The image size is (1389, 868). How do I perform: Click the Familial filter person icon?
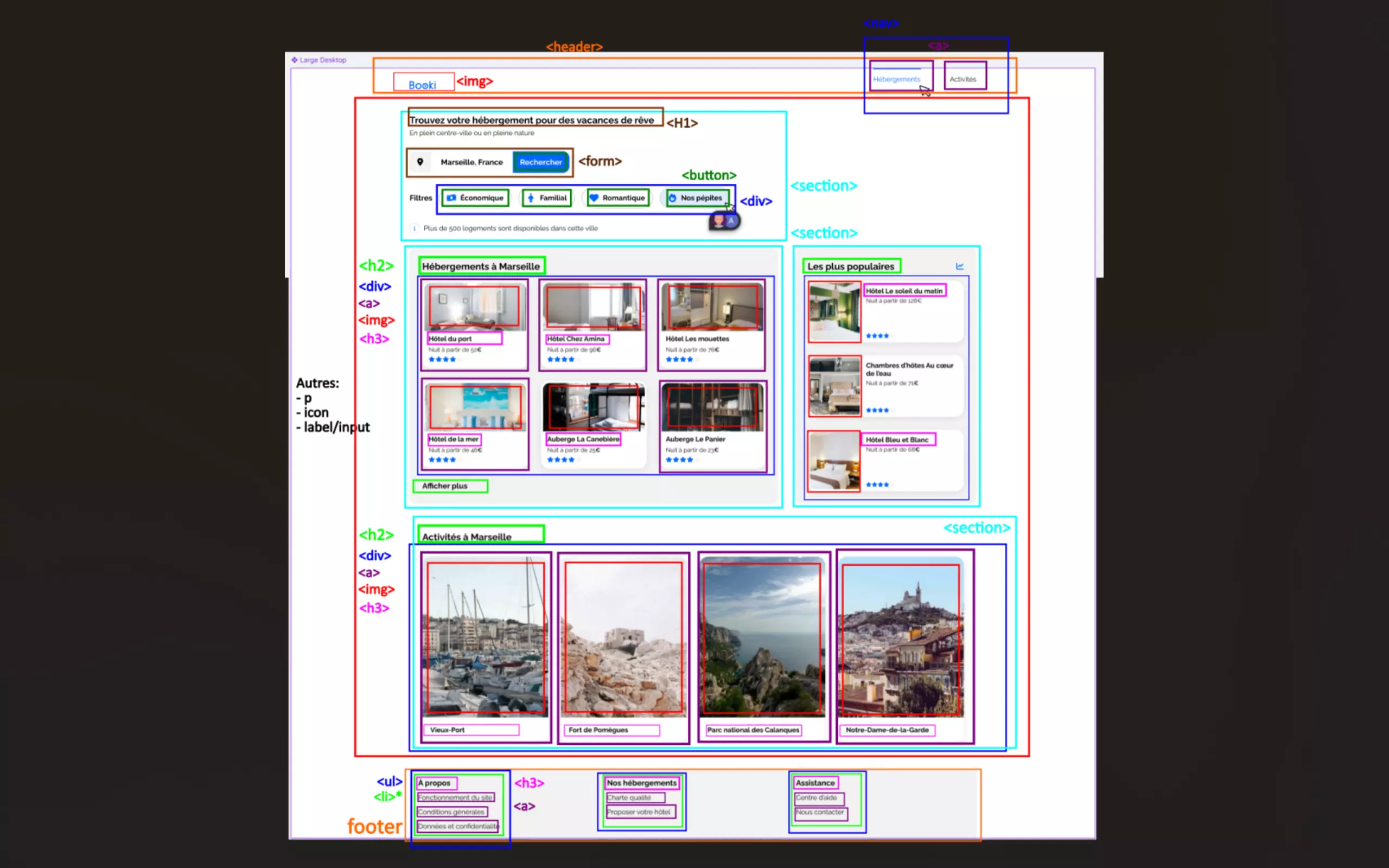(x=531, y=197)
